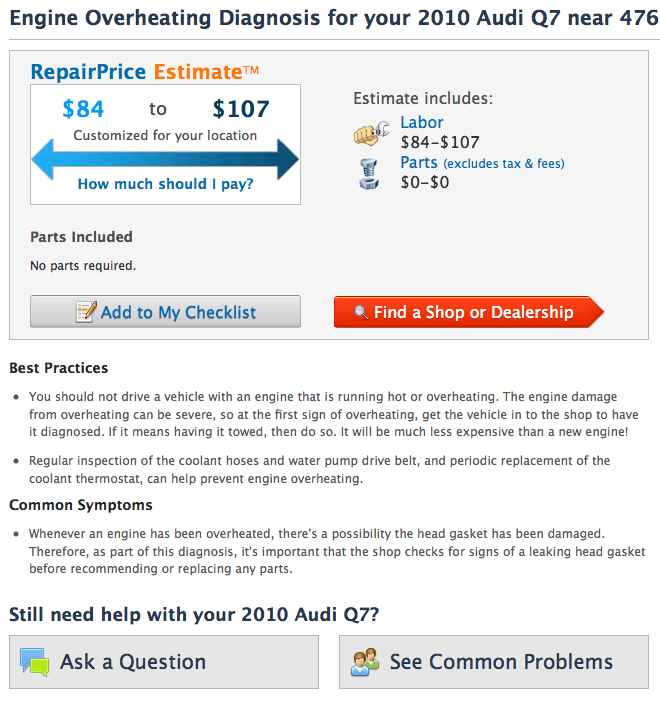The image size is (660, 701).
Task: Click the Engine Overheating Diagnosis page heading
Action: point(330,19)
